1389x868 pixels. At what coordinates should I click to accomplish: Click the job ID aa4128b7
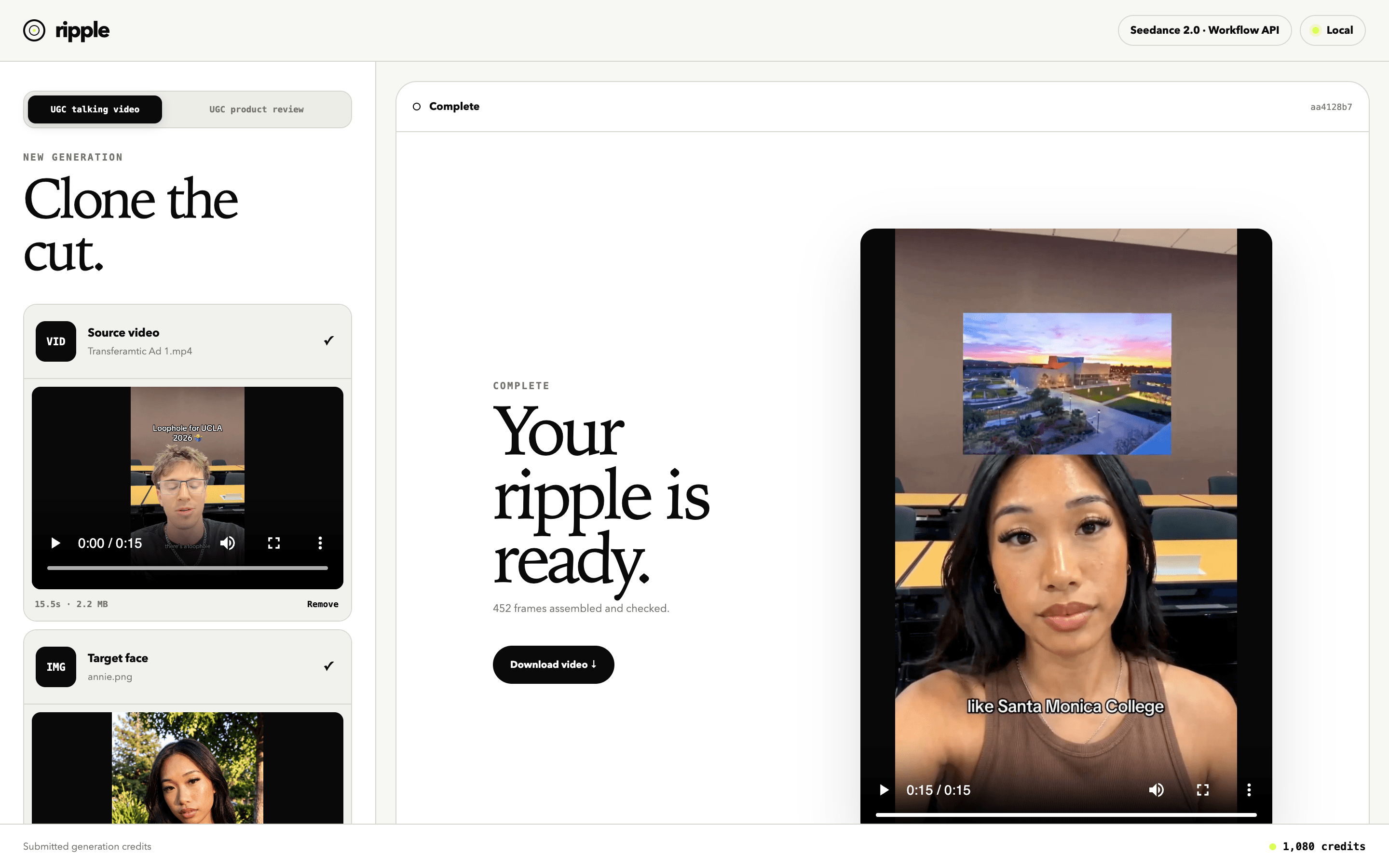click(x=1331, y=107)
